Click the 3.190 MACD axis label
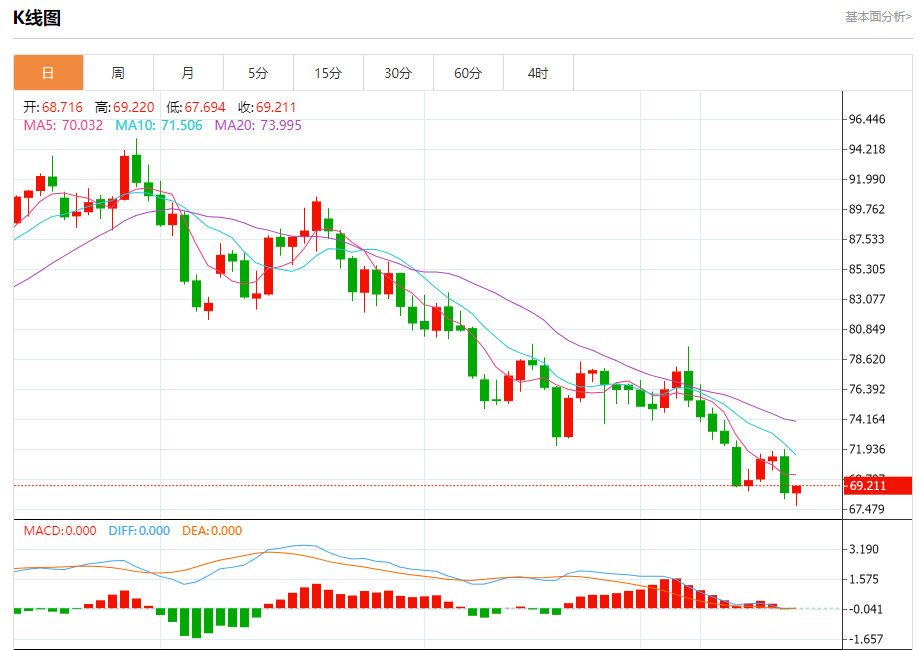The image size is (922, 650). tap(864, 549)
